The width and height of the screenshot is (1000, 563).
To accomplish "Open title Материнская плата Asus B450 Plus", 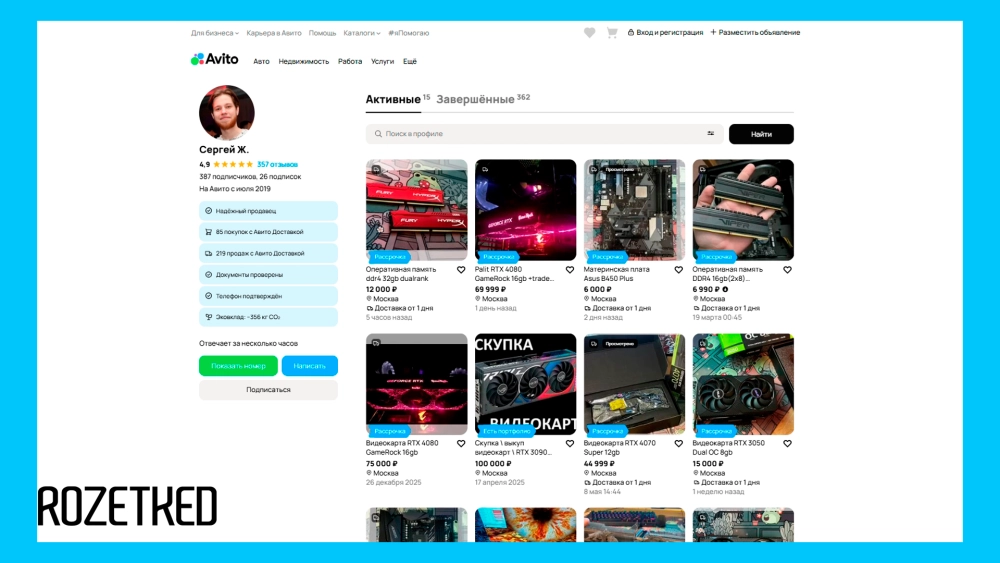I will 617,274.
